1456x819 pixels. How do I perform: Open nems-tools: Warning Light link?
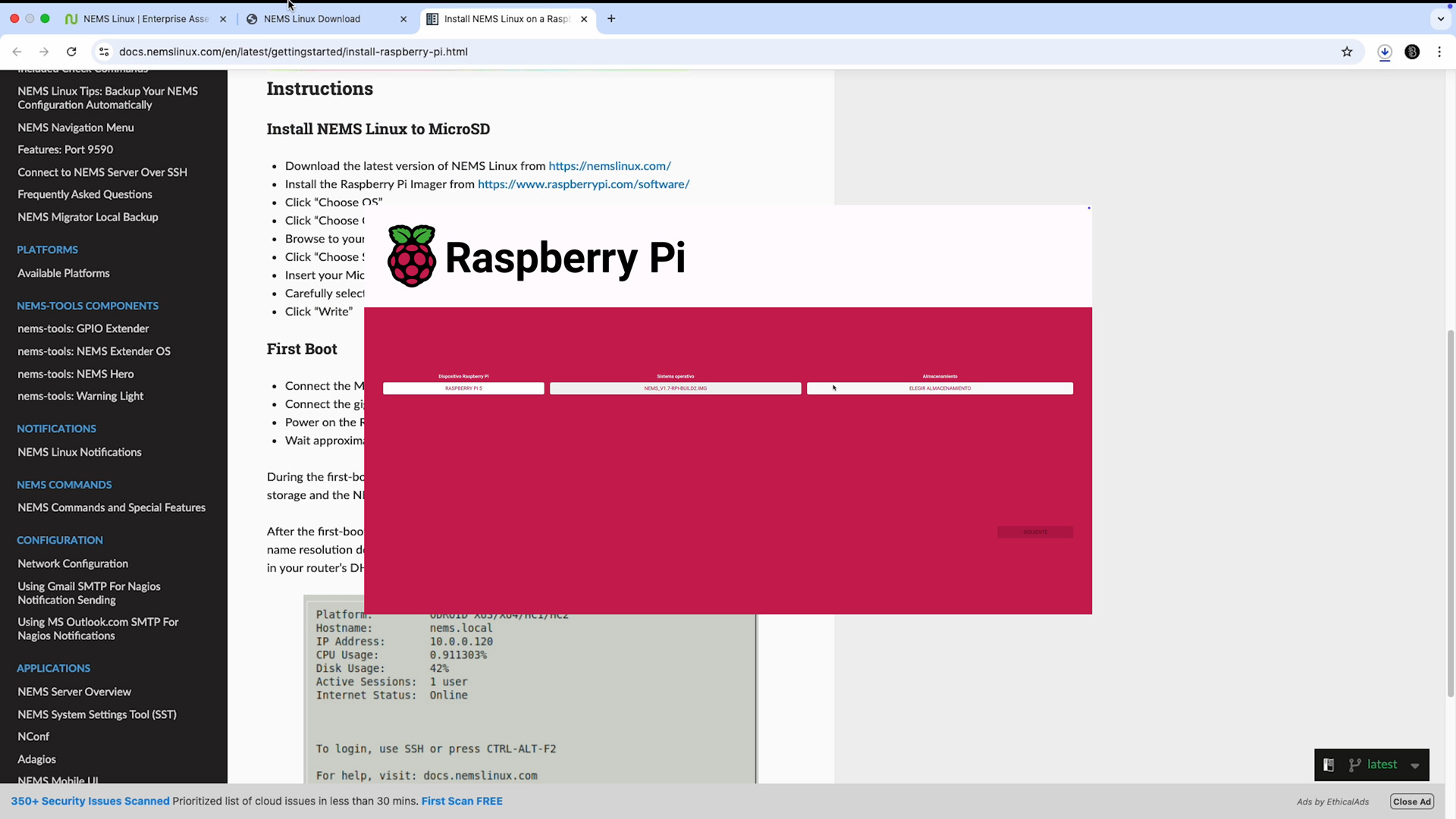[80, 396]
